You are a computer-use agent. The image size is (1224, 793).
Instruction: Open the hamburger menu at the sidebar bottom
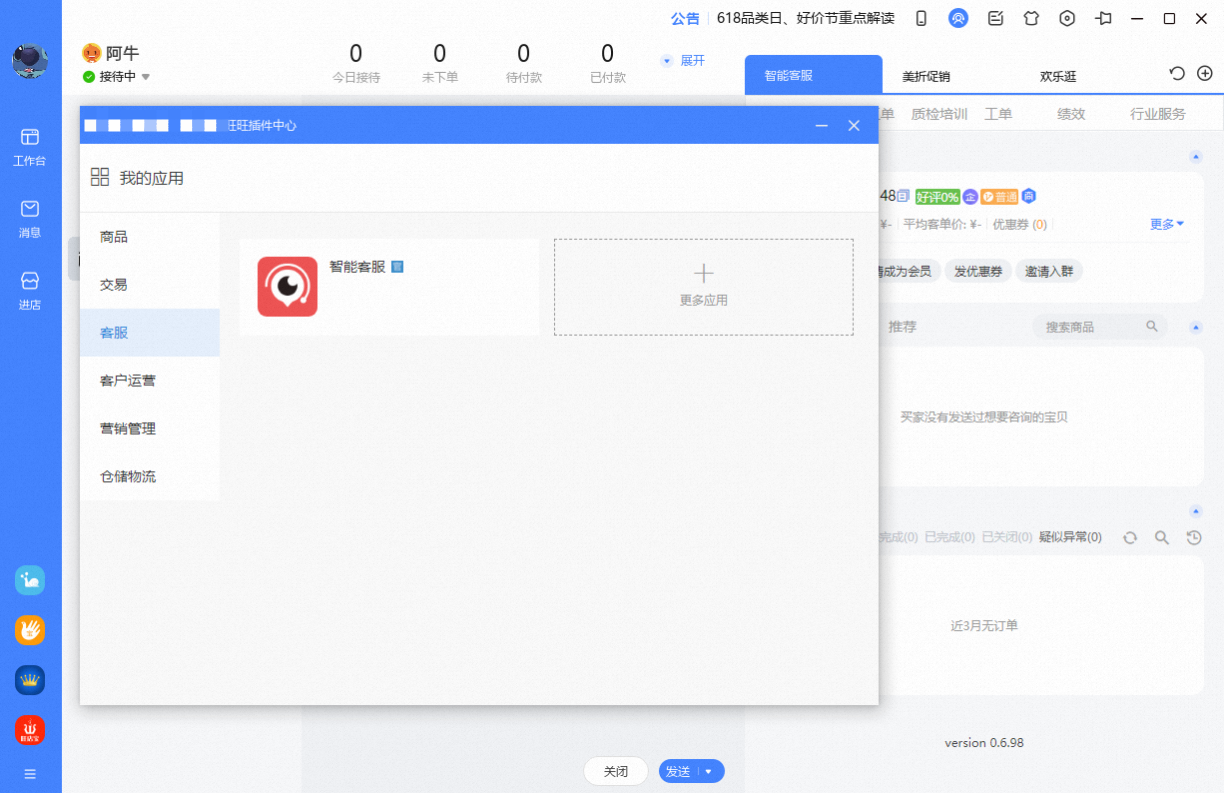(30, 774)
